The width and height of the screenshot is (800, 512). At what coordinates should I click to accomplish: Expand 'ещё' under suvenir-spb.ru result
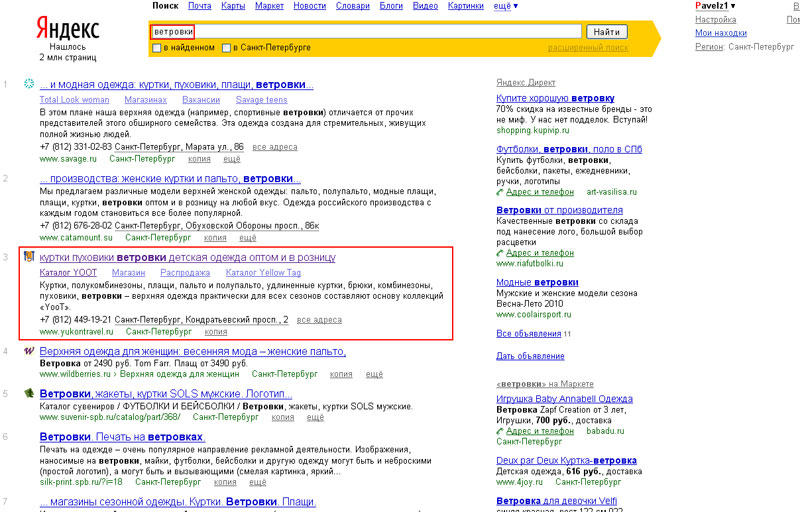315,417
